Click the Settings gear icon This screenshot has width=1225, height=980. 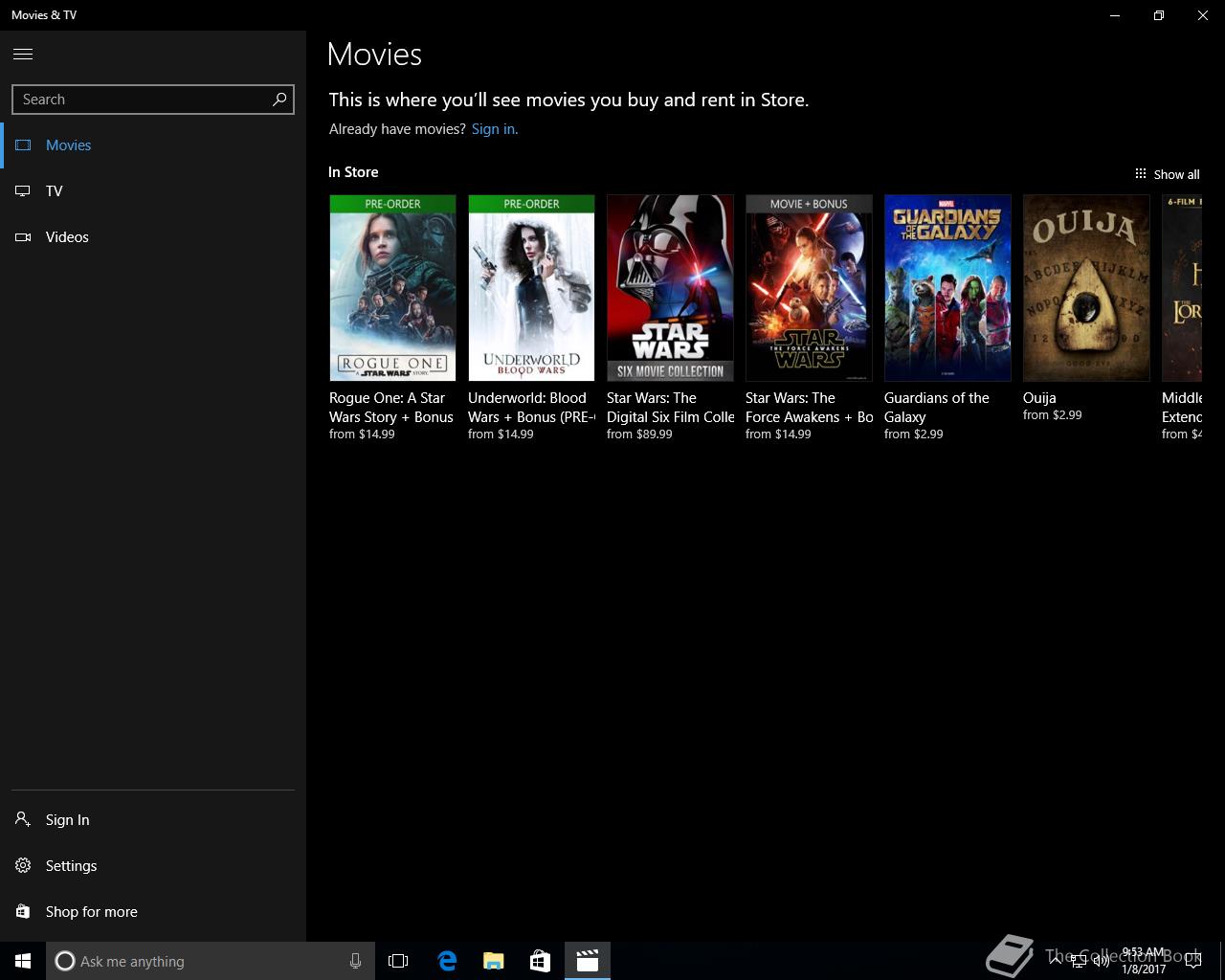23,865
